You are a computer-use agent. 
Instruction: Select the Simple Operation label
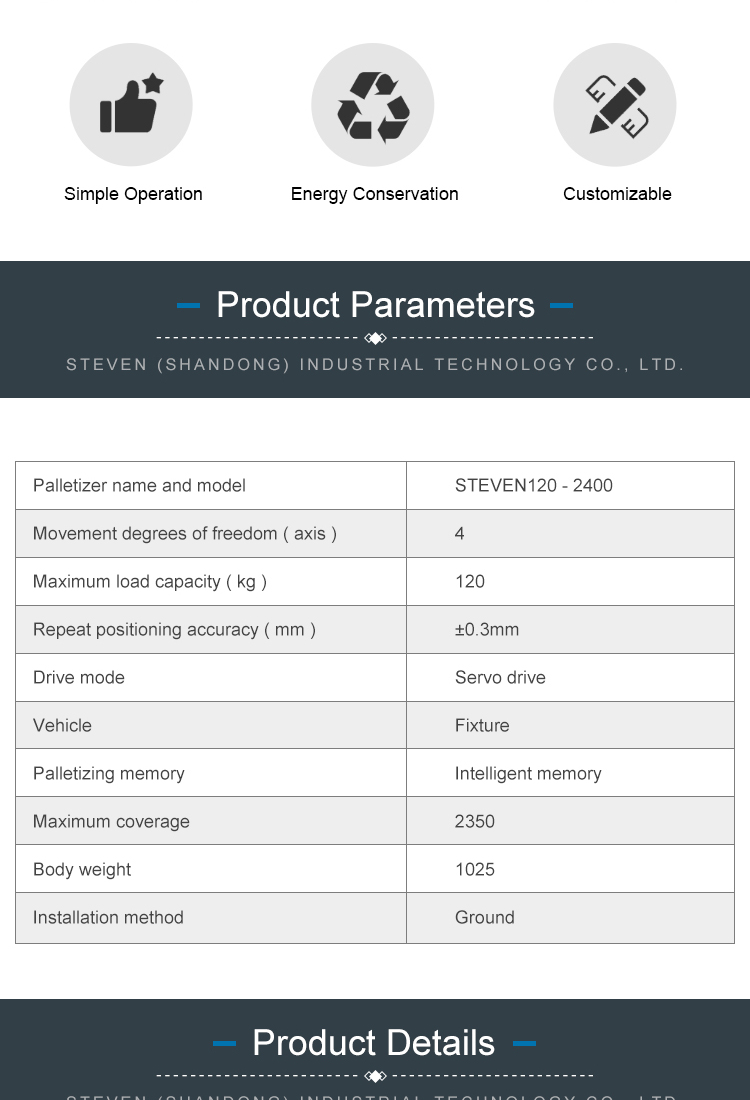pos(133,194)
